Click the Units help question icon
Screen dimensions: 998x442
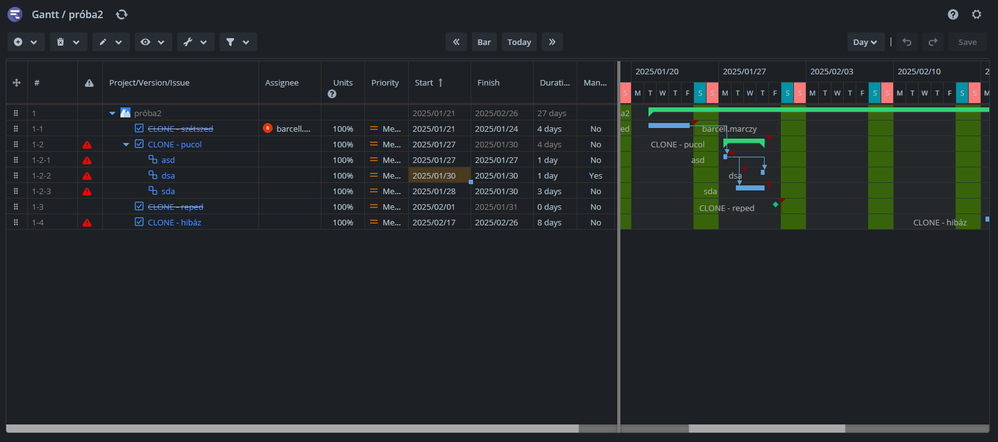[332, 94]
